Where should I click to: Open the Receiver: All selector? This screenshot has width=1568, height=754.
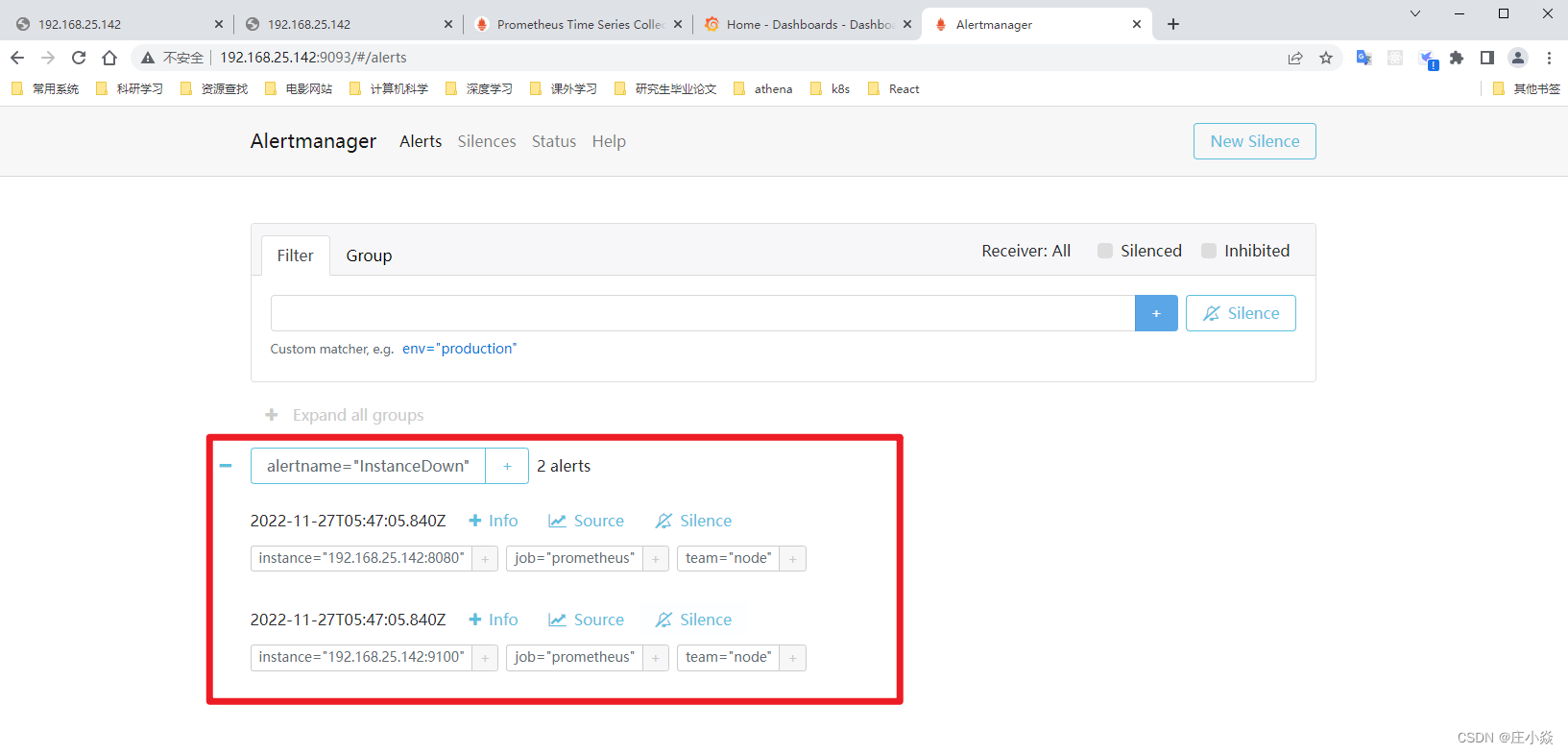coord(1025,251)
